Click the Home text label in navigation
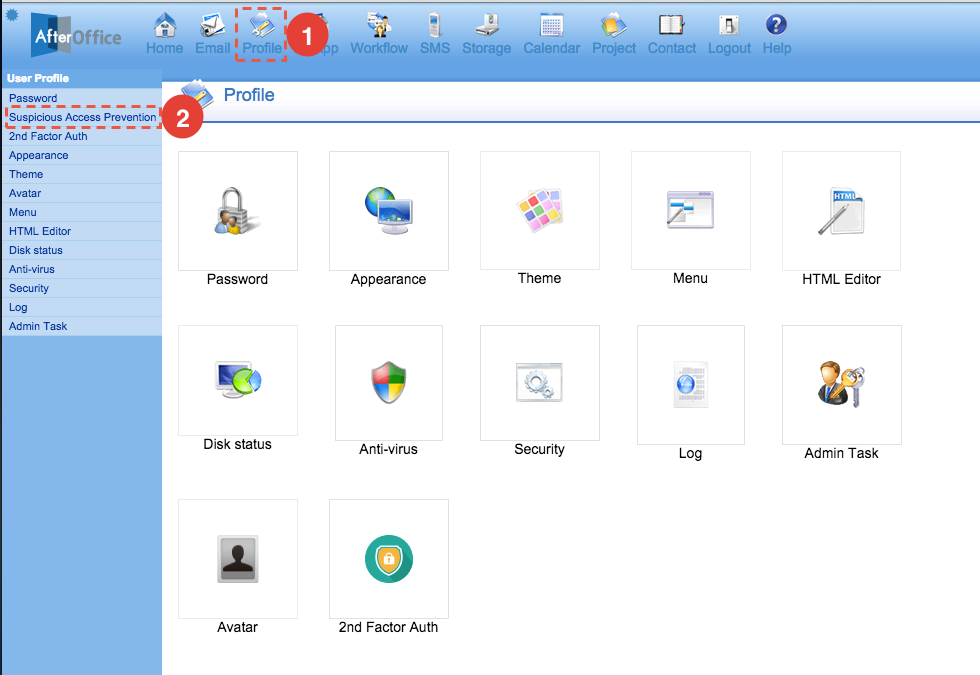 click(x=164, y=48)
